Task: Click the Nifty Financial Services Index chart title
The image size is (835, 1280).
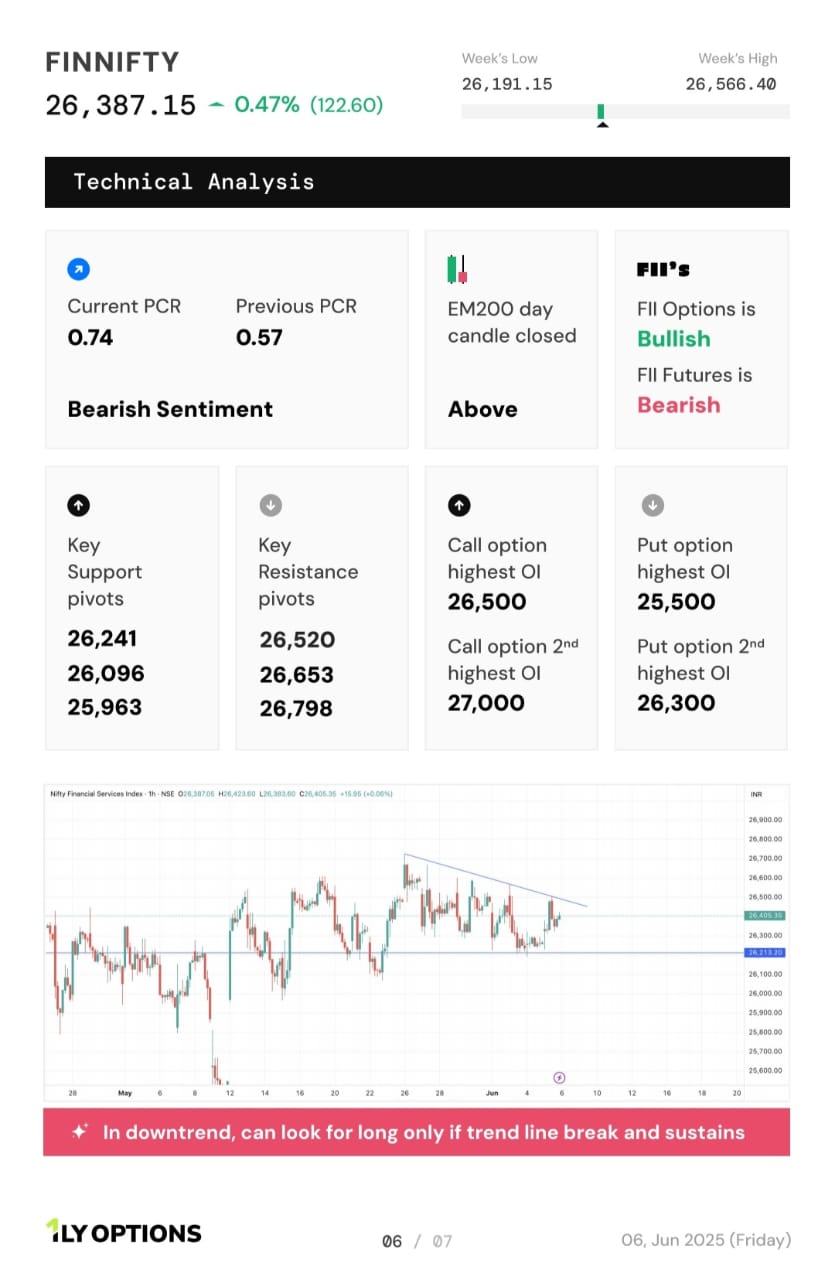Action: point(98,794)
